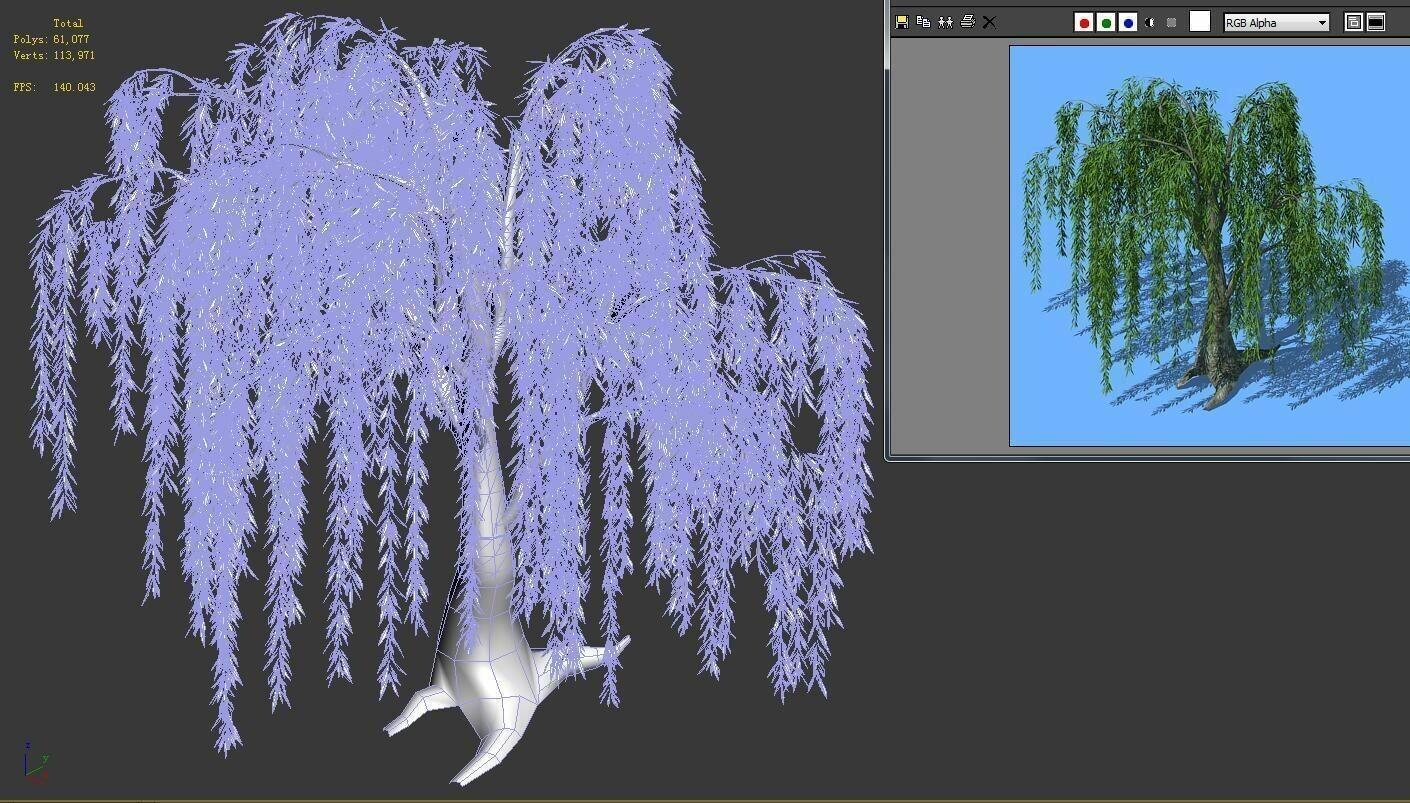Click the white color swatch in render toolbar

pyautogui.click(x=1199, y=21)
